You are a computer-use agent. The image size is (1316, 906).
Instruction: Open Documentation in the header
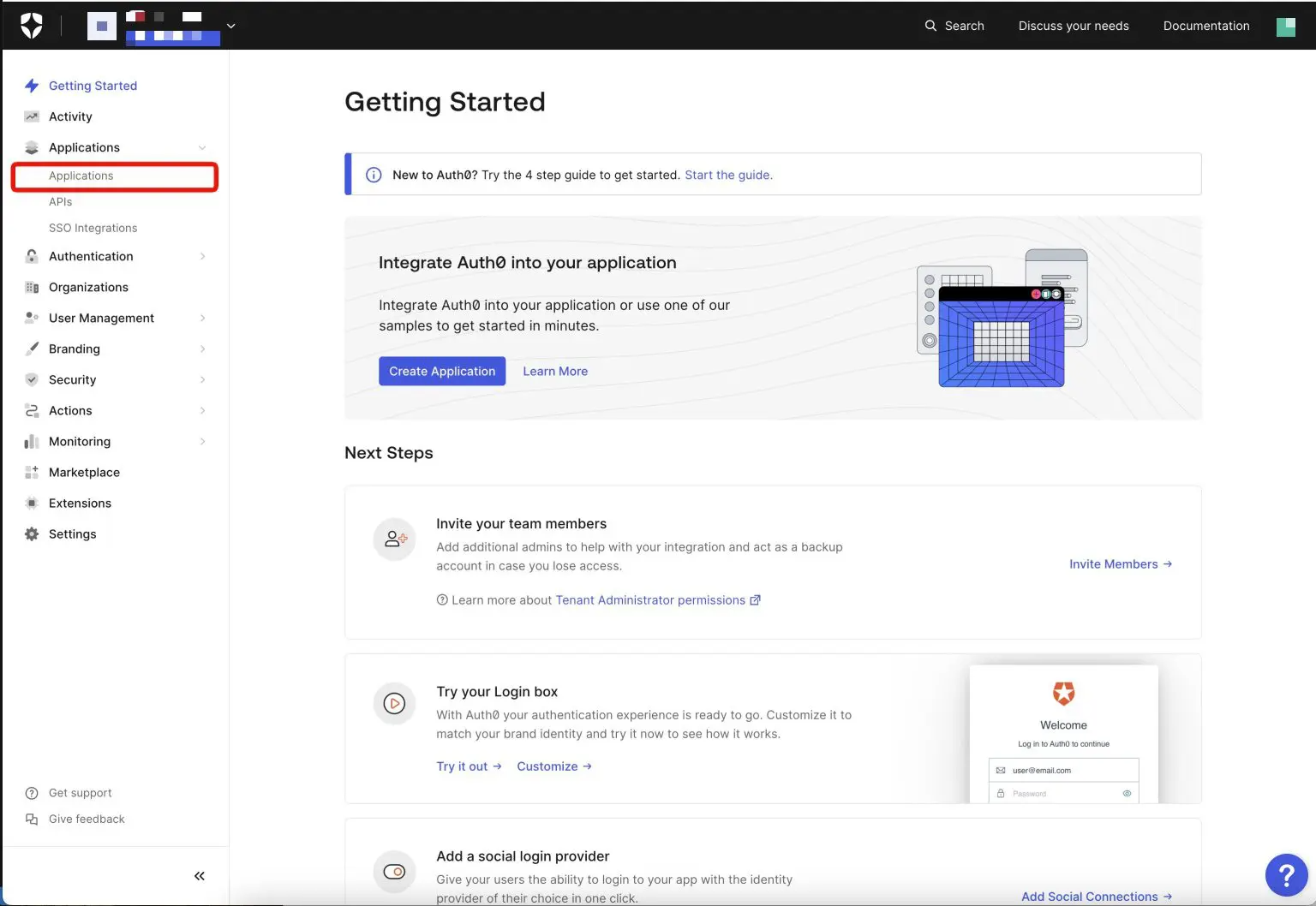(x=1206, y=26)
